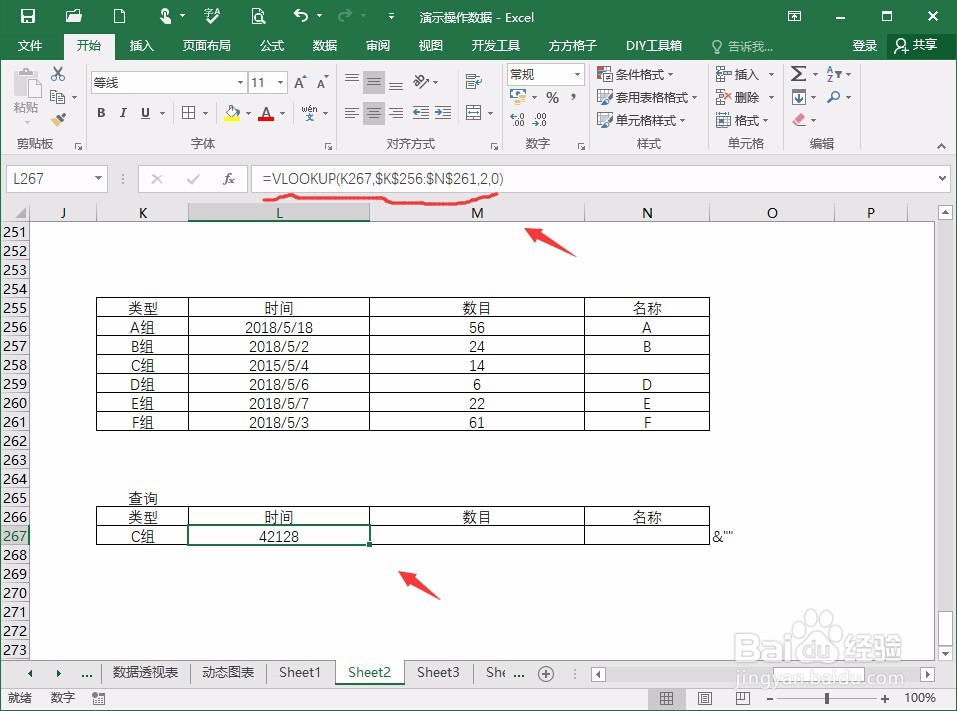Expand the number format dropdown showing 常规
Viewport: 957px width, 711px height.
click(578, 74)
